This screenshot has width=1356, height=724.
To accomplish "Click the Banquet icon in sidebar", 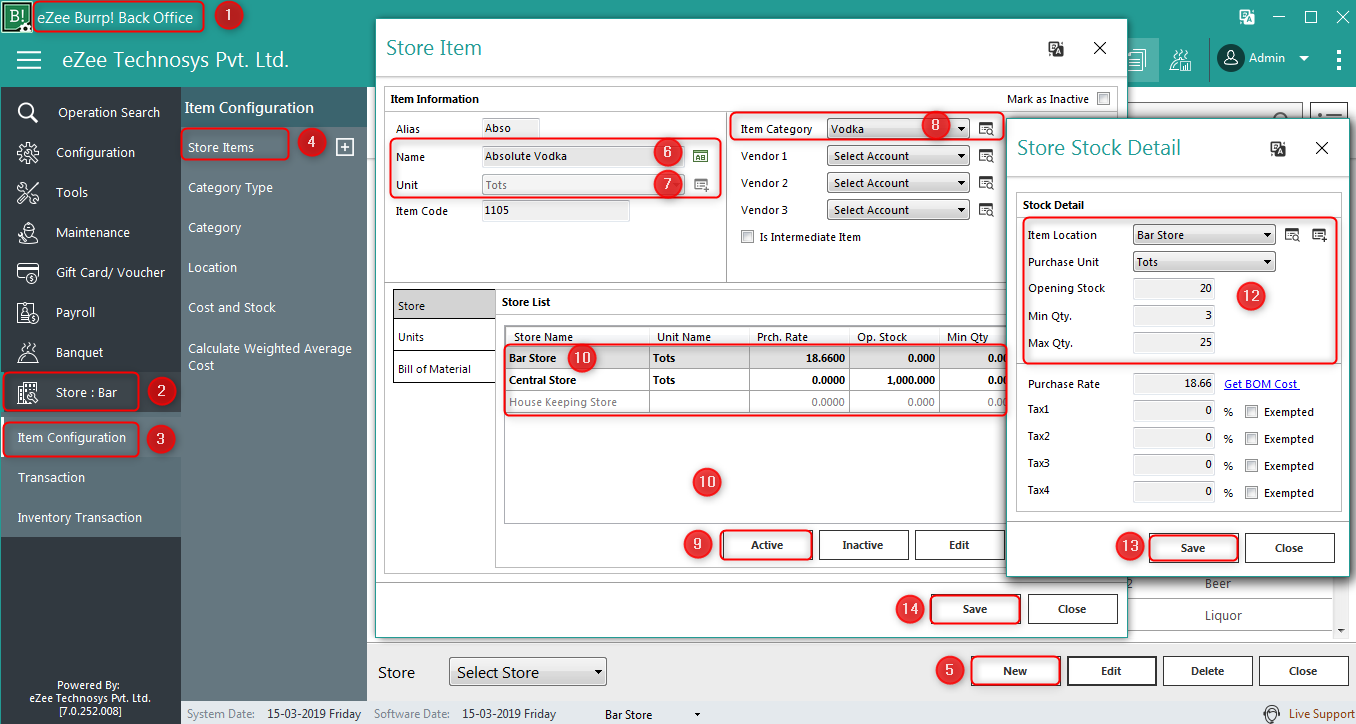I will (x=28, y=352).
